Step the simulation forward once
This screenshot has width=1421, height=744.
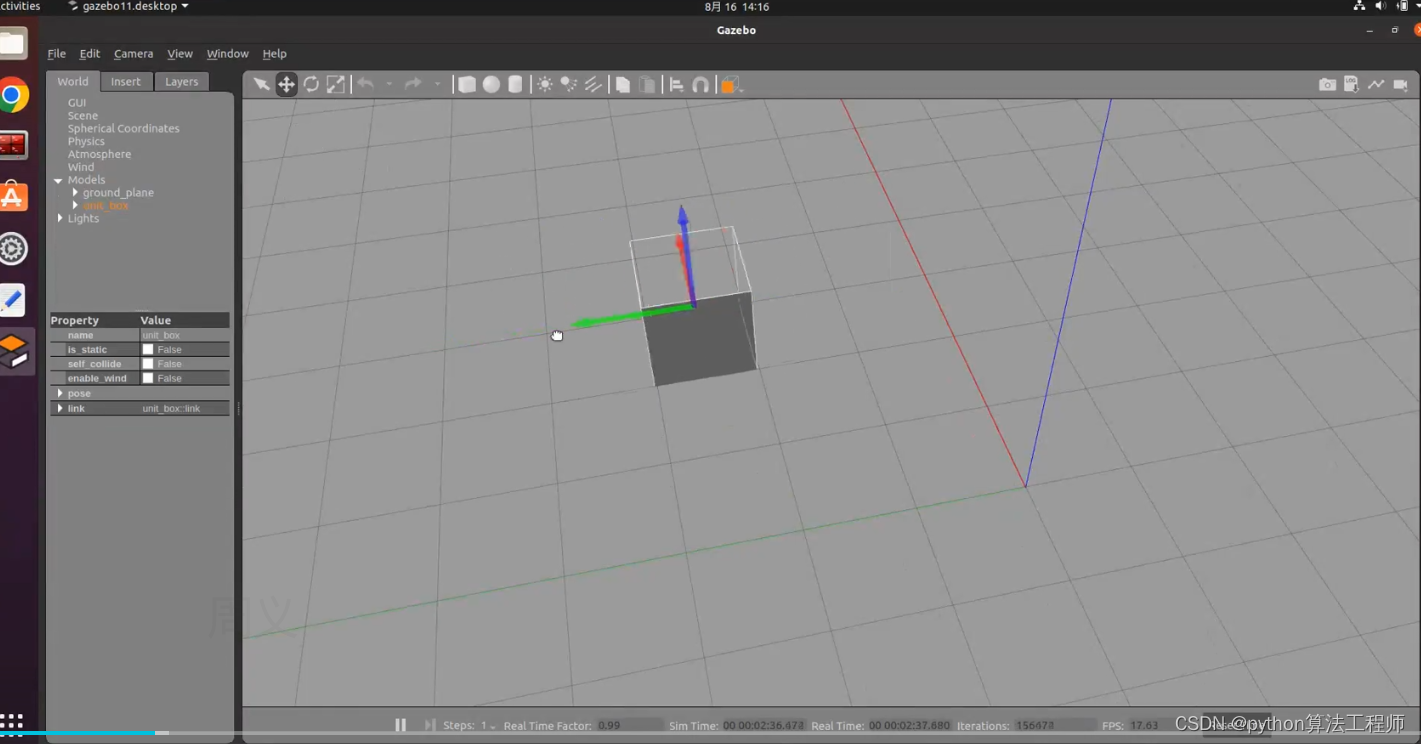429,725
